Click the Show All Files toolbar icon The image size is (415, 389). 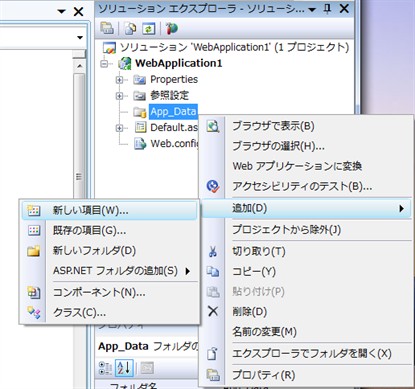tap(130, 29)
